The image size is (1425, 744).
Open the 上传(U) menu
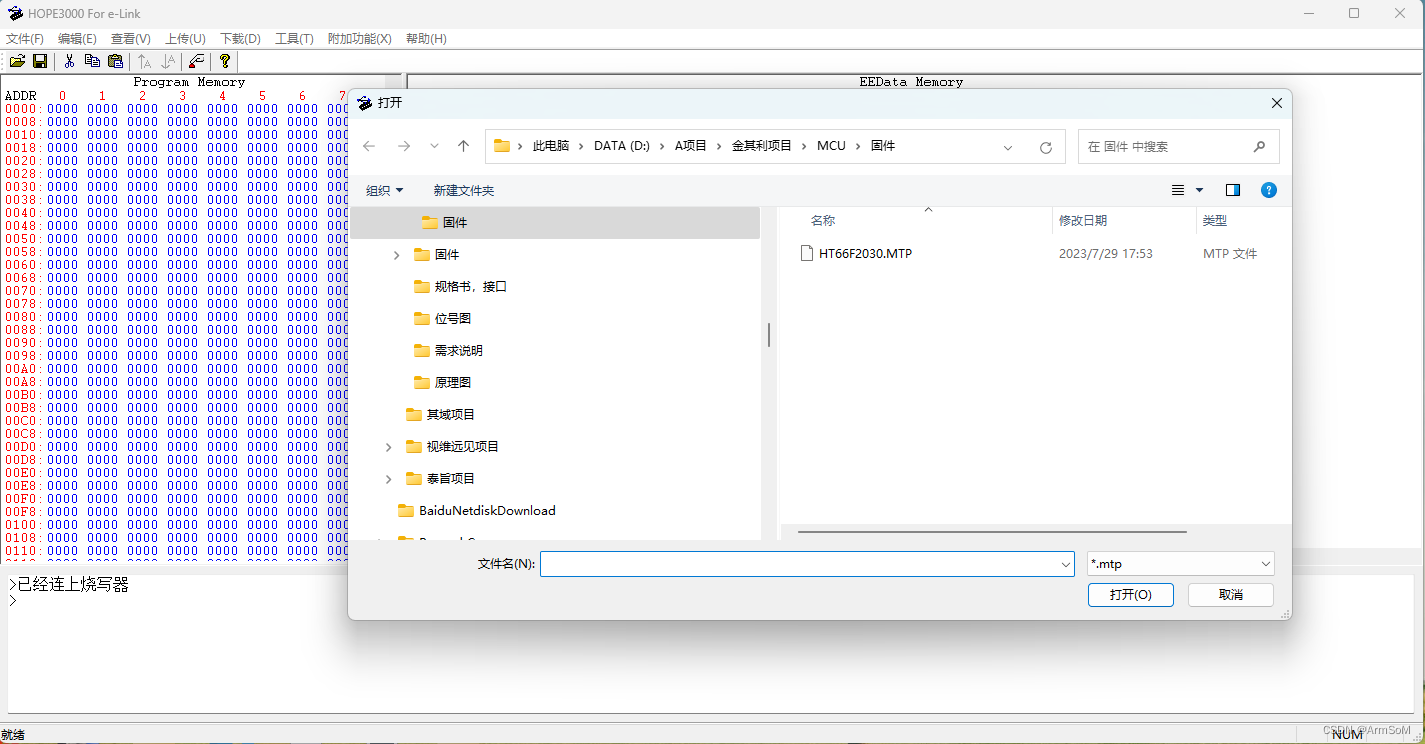[x=185, y=38]
